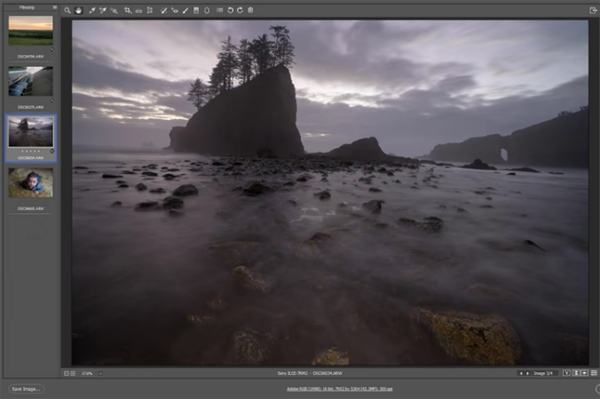Click the zoom in plus button
Screen dimensions: 600x399
[x=73, y=373]
